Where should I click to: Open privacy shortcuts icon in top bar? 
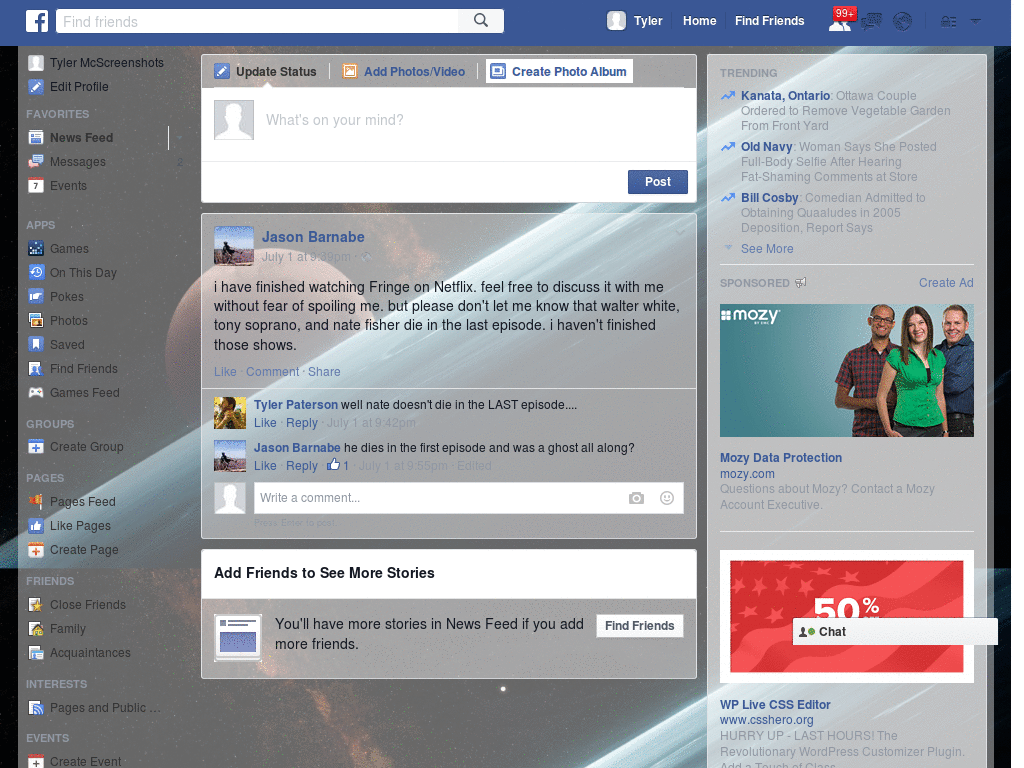(948, 22)
